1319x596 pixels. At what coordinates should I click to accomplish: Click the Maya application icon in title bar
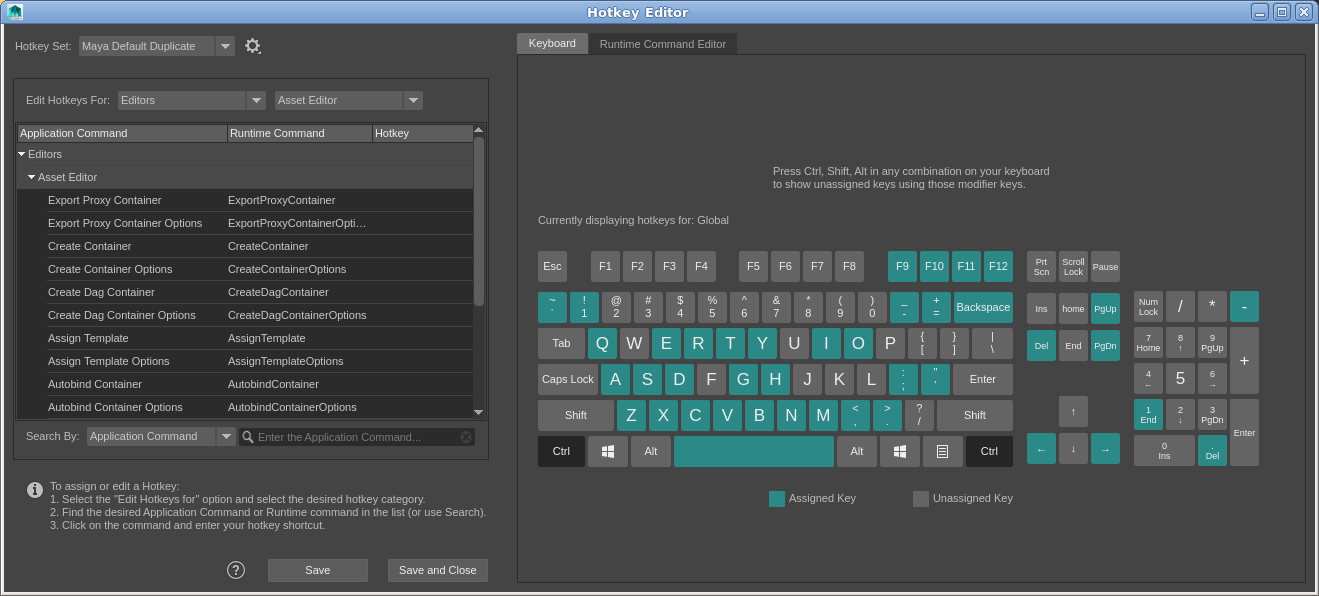(x=14, y=12)
